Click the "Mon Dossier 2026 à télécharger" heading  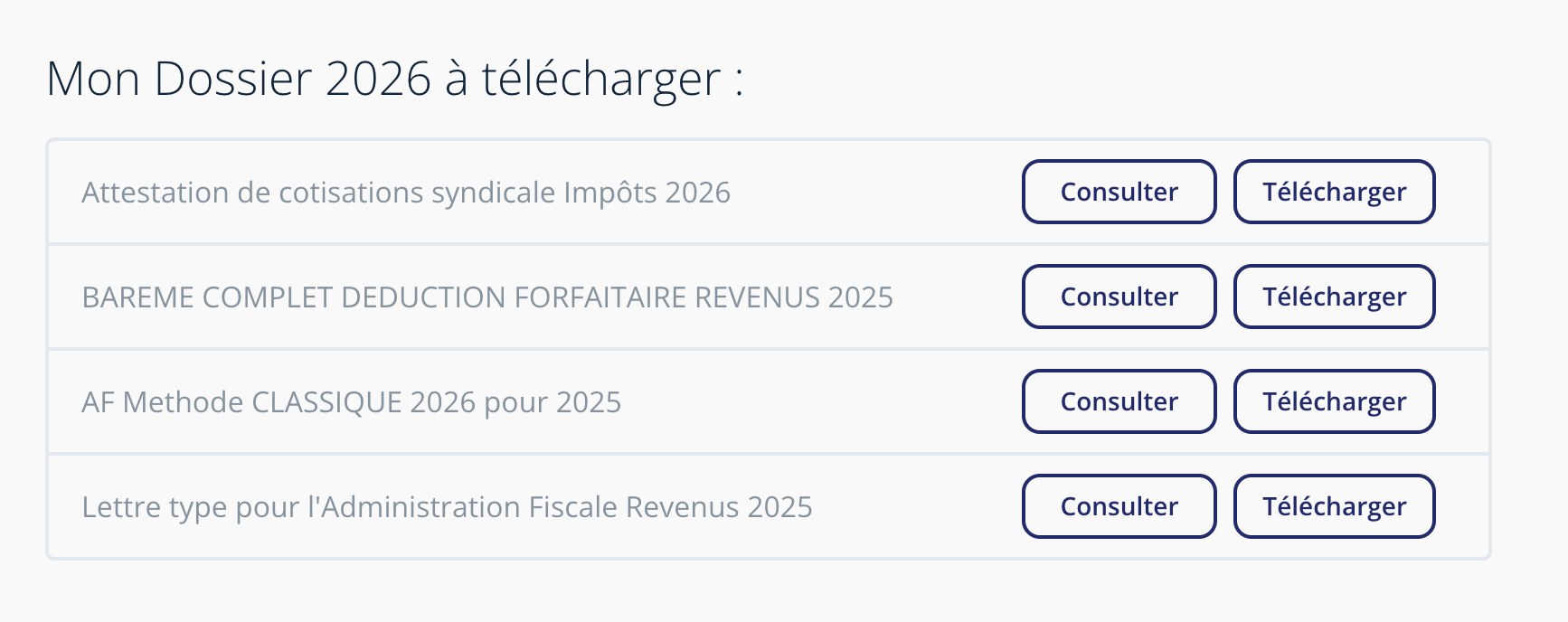point(394,79)
